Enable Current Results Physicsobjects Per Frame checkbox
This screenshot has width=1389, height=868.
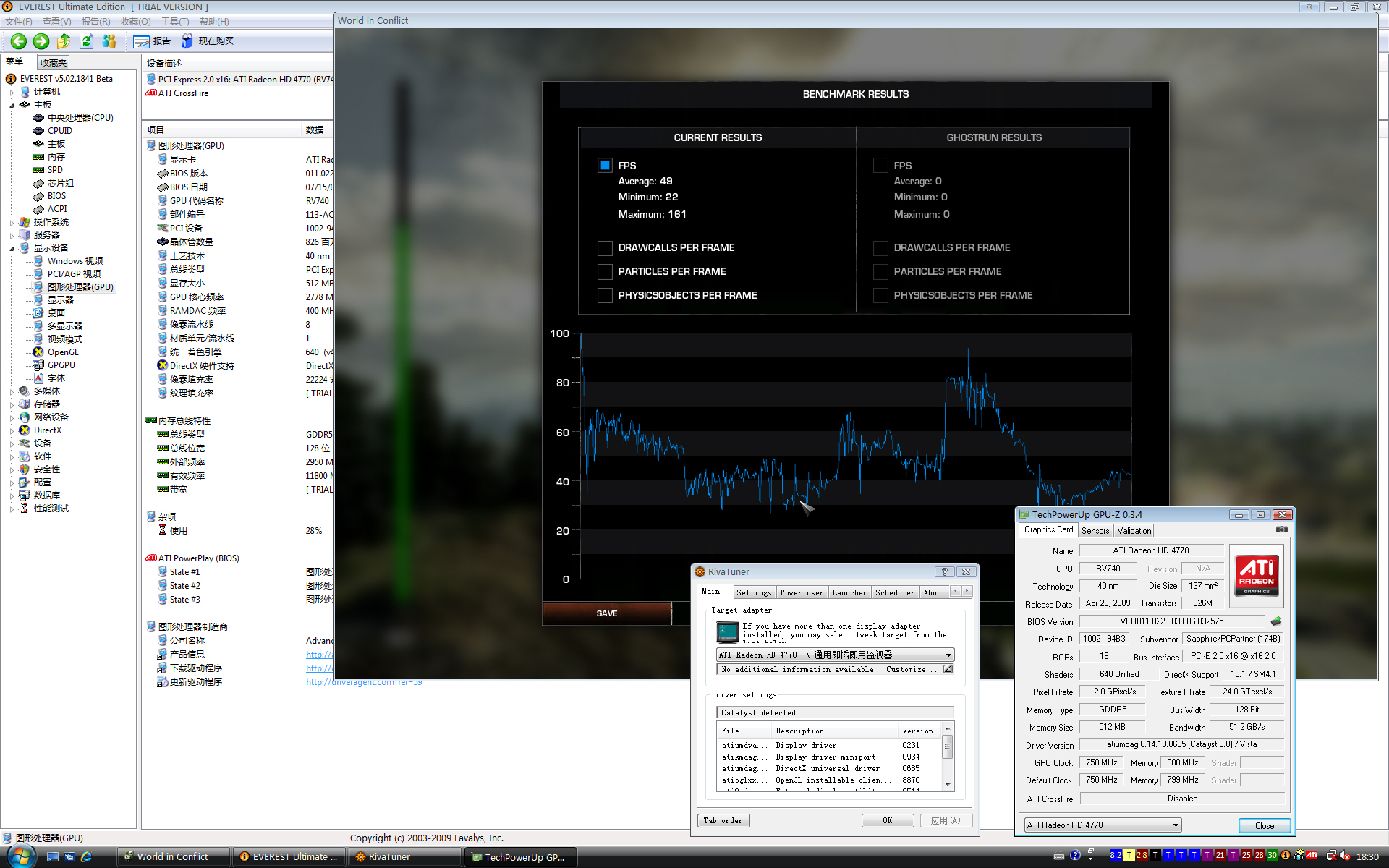click(x=605, y=296)
